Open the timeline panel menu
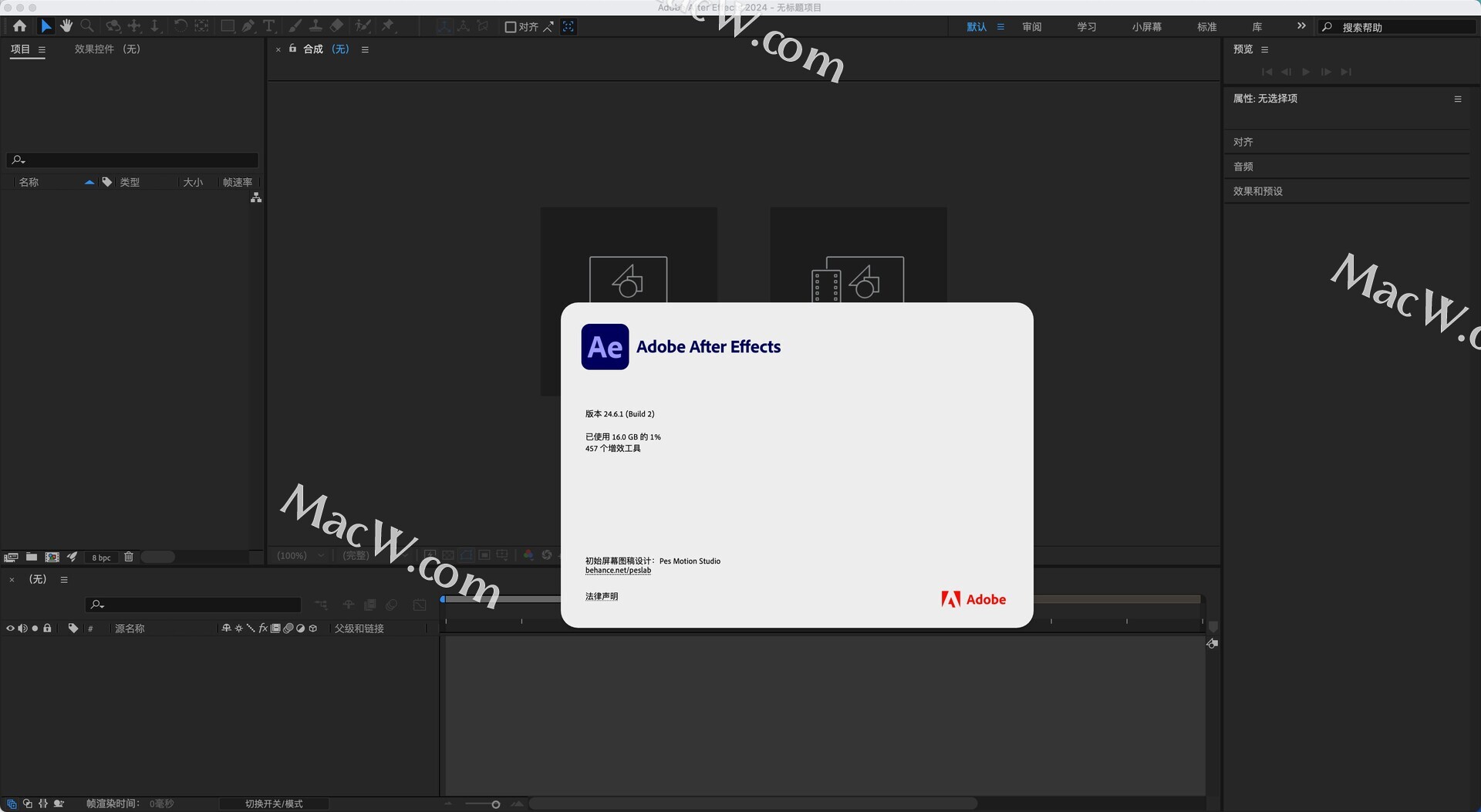 [x=64, y=580]
